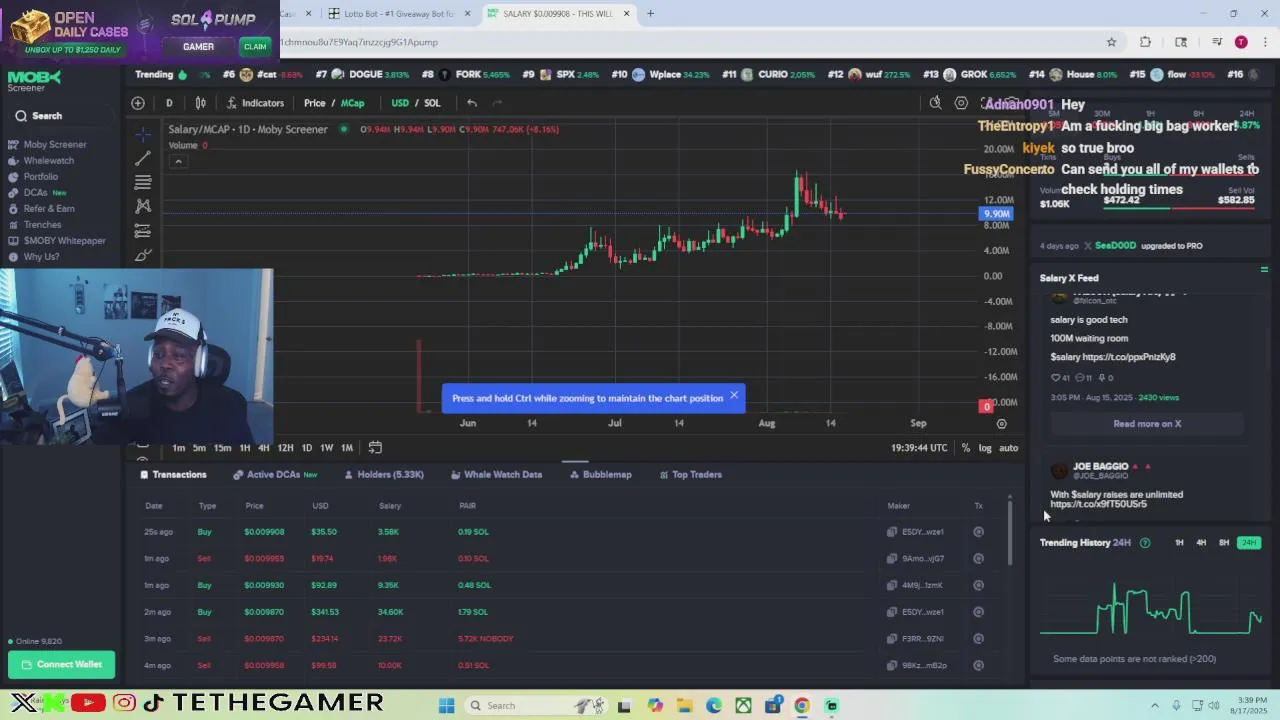This screenshot has width=1280, height=720.
Task: Open the time axis settings gear icon
Action: [1001, 424]
